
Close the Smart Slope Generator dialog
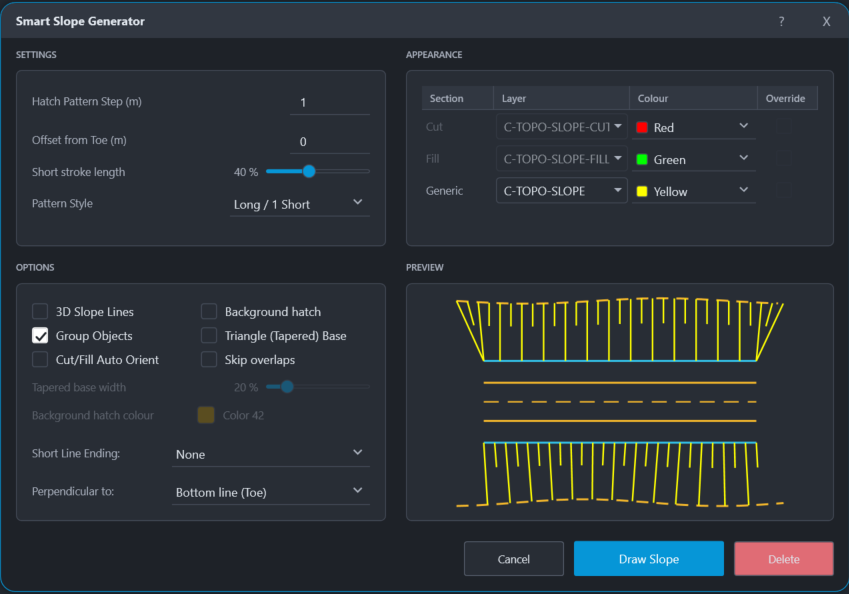pos(826,22)
